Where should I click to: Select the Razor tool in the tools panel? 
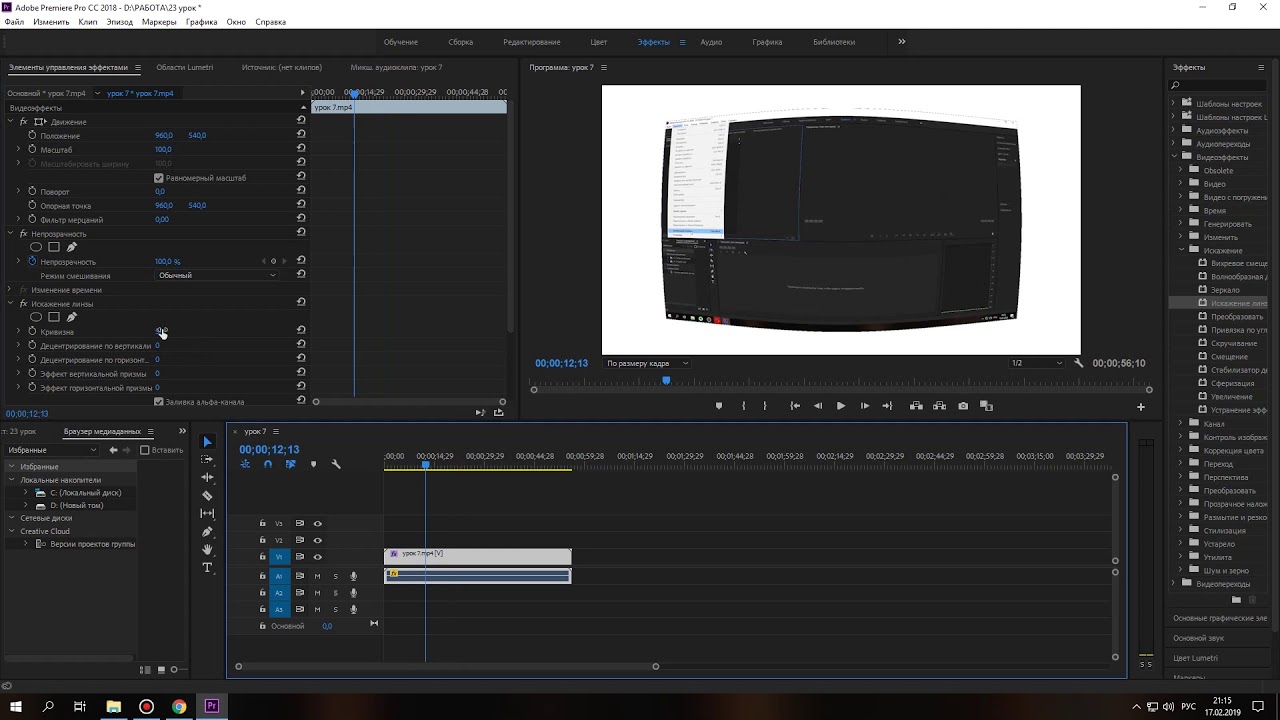click(x=207, y=495)
